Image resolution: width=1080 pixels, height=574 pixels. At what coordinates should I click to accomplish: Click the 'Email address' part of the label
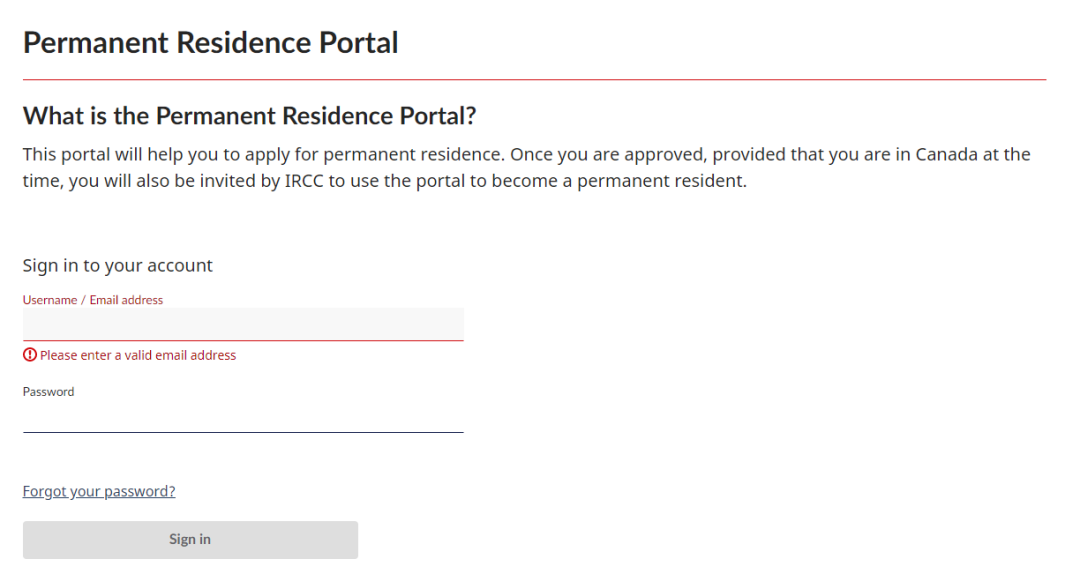(126, 300)
